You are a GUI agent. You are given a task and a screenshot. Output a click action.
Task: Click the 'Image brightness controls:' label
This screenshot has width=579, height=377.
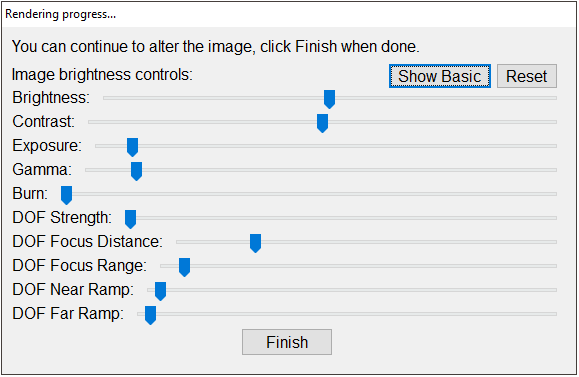pos(102,75)
